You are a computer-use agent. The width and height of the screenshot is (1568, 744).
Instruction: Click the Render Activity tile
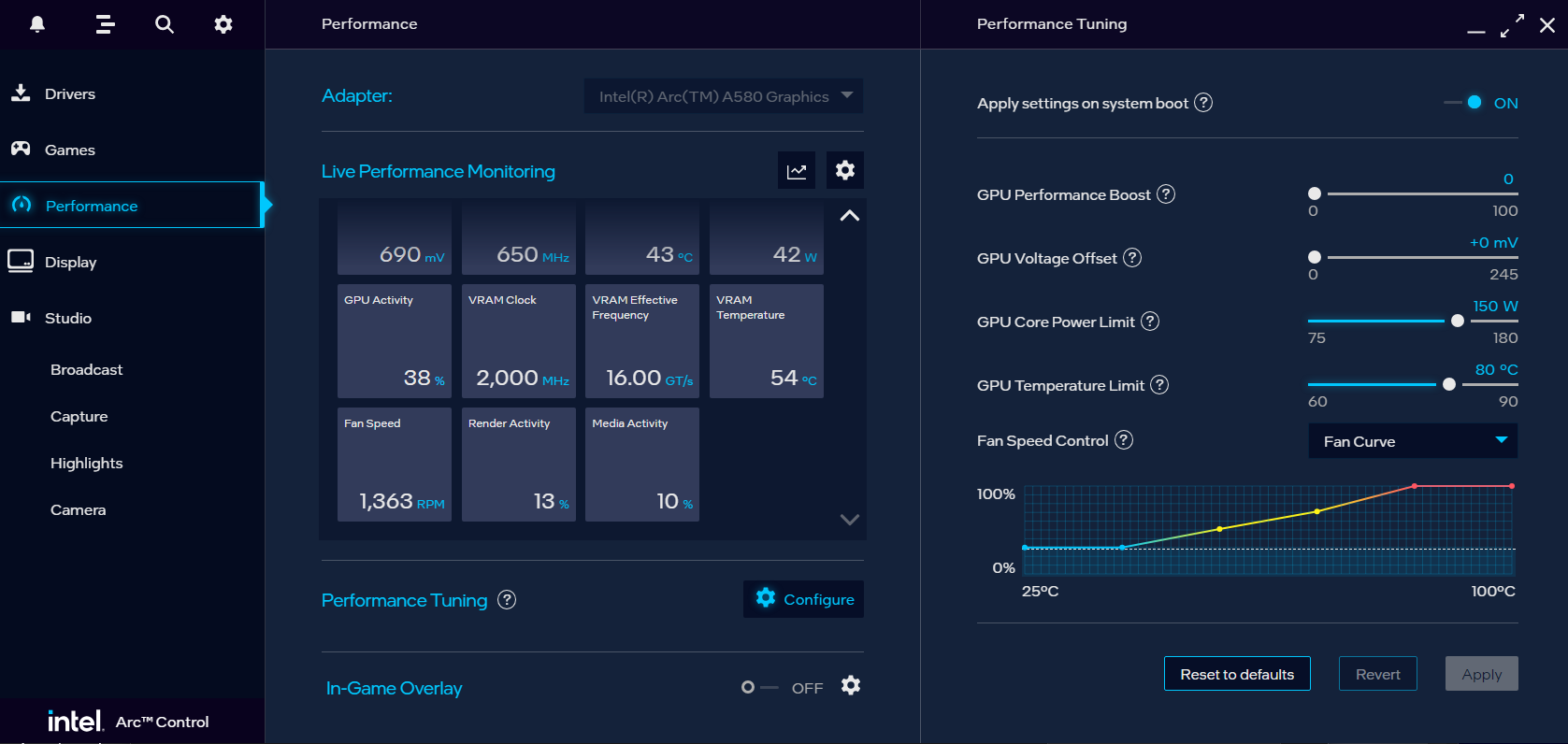click(519, 465)
